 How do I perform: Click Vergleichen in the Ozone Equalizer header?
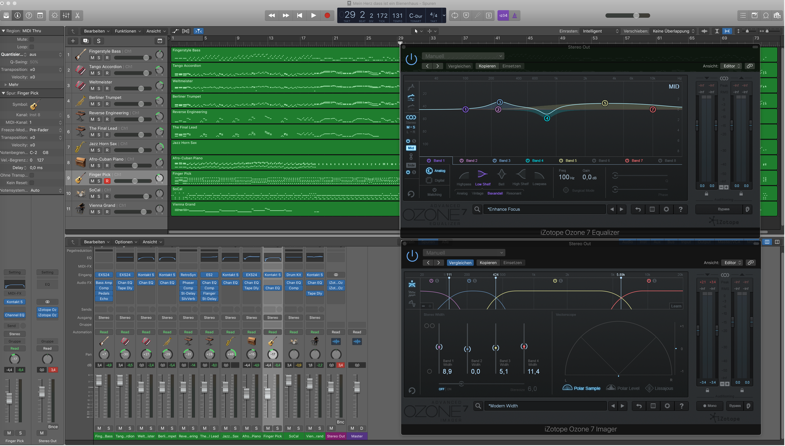tap(459, 66)
